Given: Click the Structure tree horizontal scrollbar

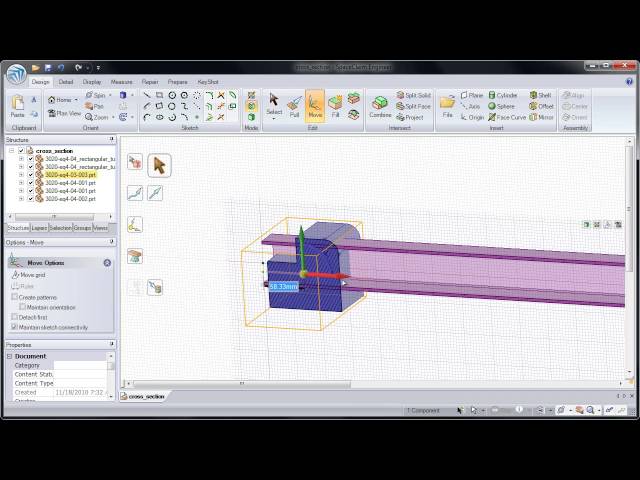Looking at the screenshot, I should click(x=54, y=216).
